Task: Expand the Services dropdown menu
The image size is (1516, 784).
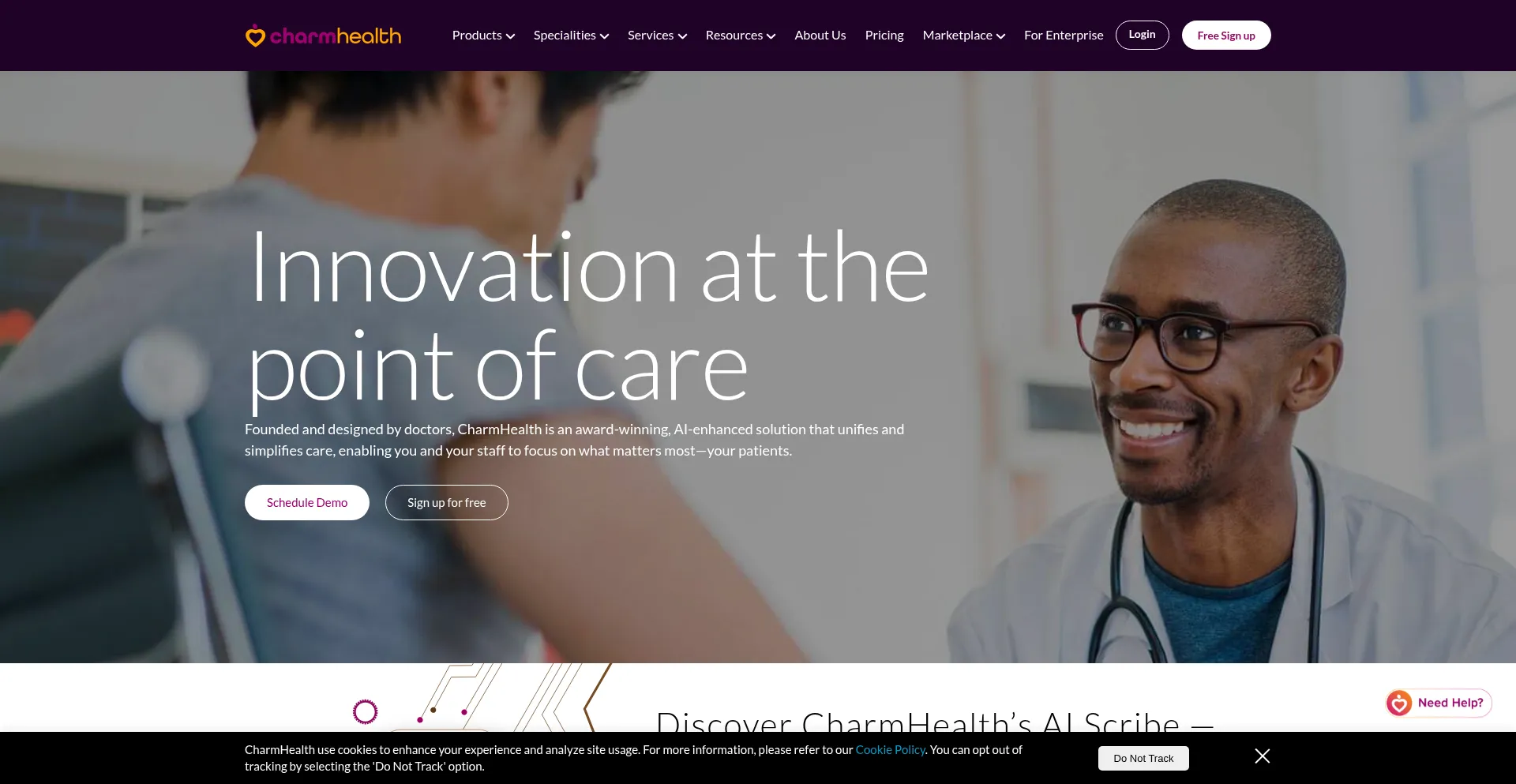Action: click(x=657, y=36)
